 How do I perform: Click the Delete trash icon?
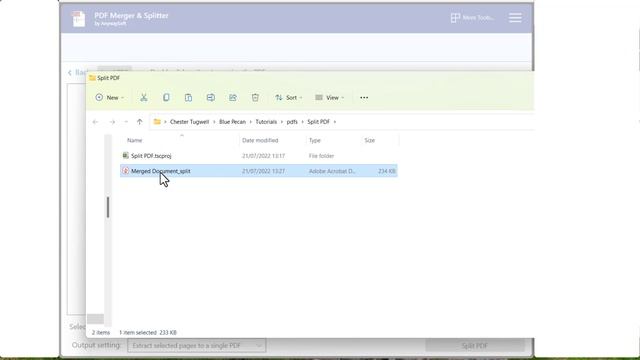click(255, 98)
